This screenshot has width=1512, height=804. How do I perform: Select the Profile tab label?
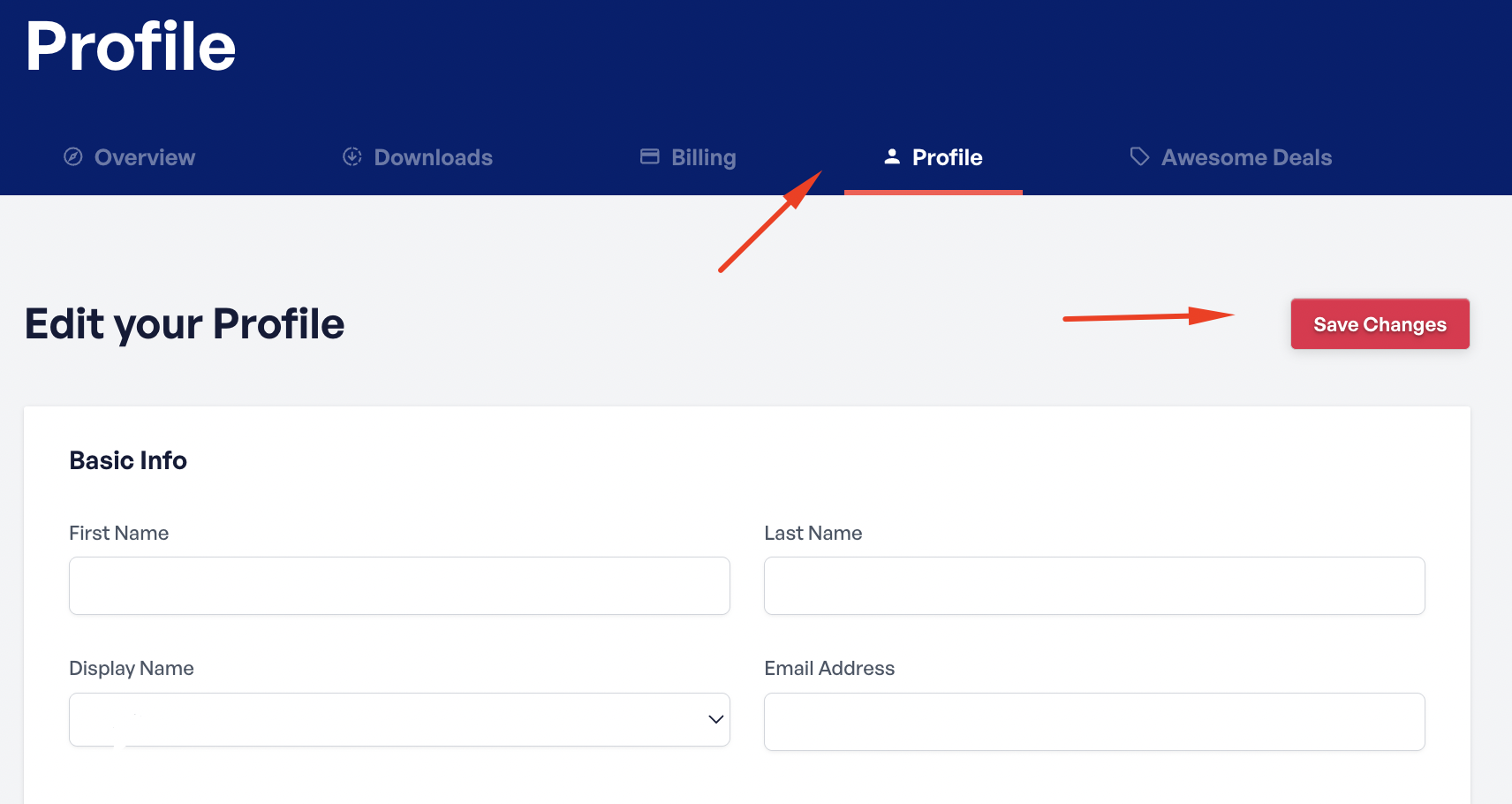(x=947, y=158)
